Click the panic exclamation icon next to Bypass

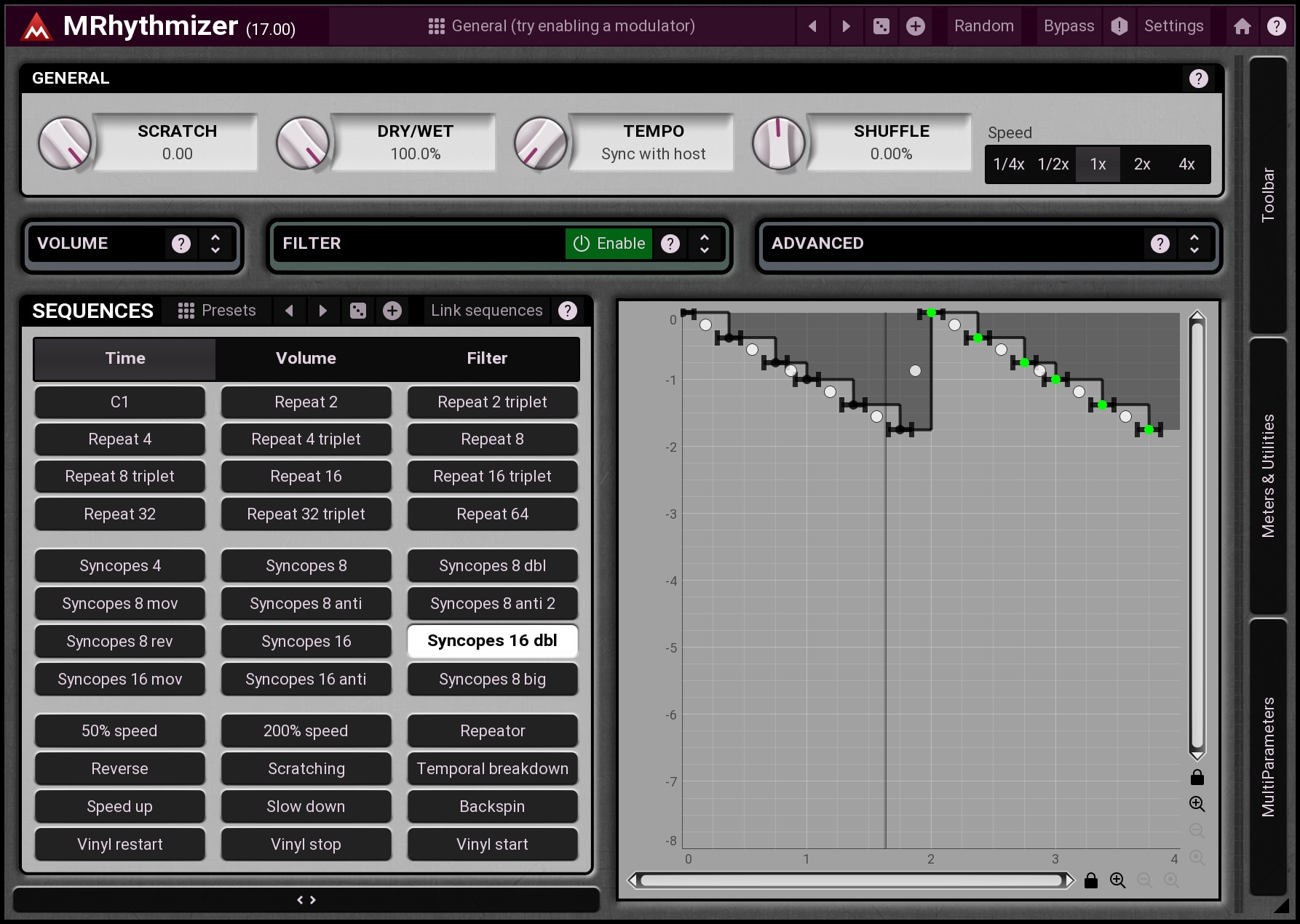click(1119, 26)
